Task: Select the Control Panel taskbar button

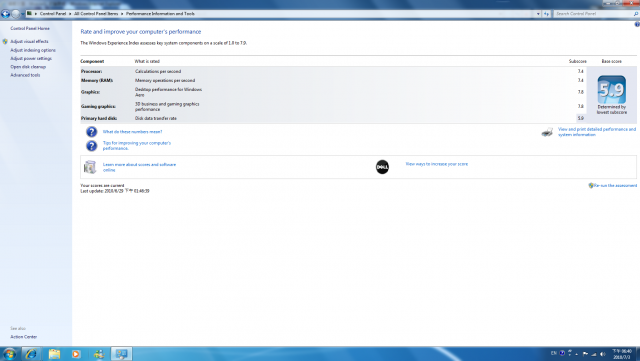Action: pyautogui.click(x=121, y=354)
